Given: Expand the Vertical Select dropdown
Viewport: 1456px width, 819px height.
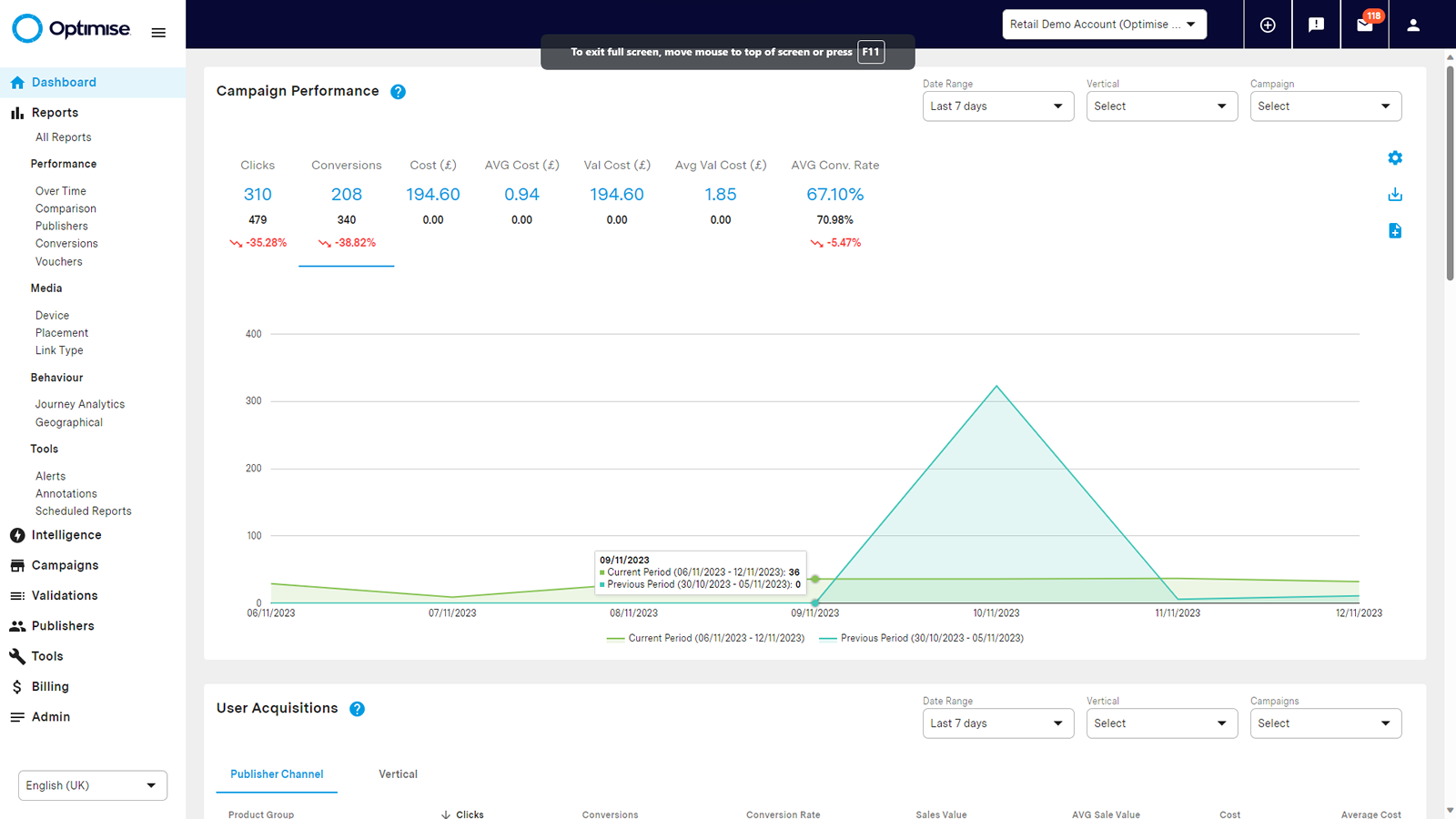Looking at the screenshot, I should click(x=1161, y=106).
